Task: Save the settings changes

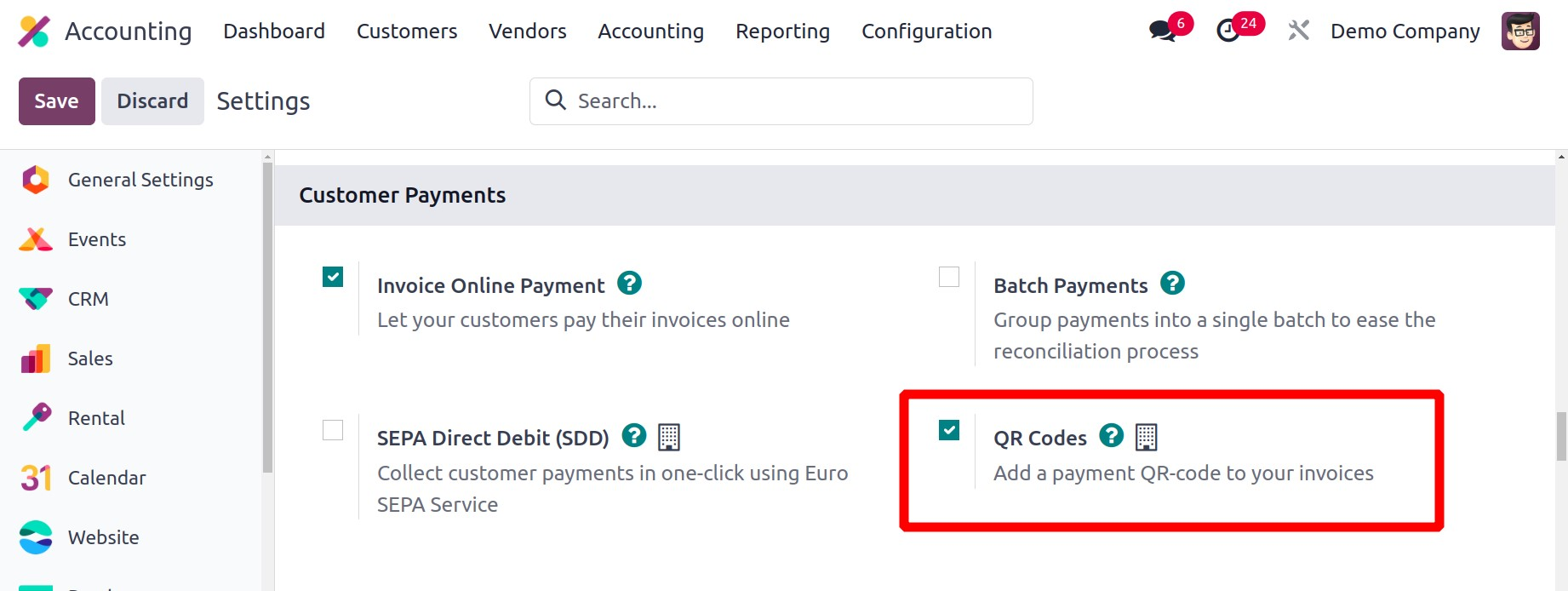Action: click(x=56, y=101)
